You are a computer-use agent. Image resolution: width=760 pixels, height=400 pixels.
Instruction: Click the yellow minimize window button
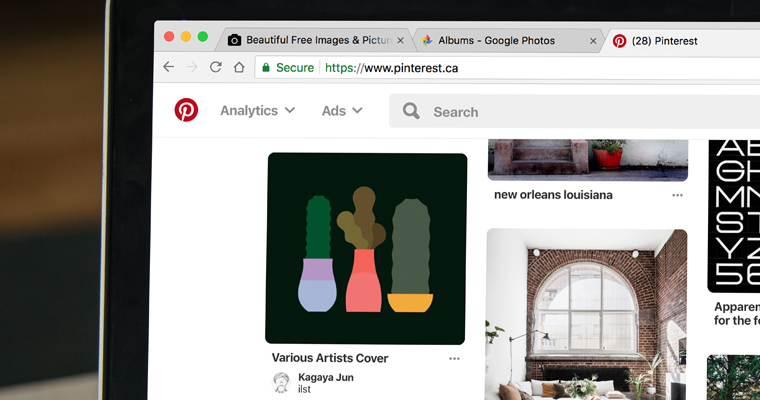pos(186,36)
